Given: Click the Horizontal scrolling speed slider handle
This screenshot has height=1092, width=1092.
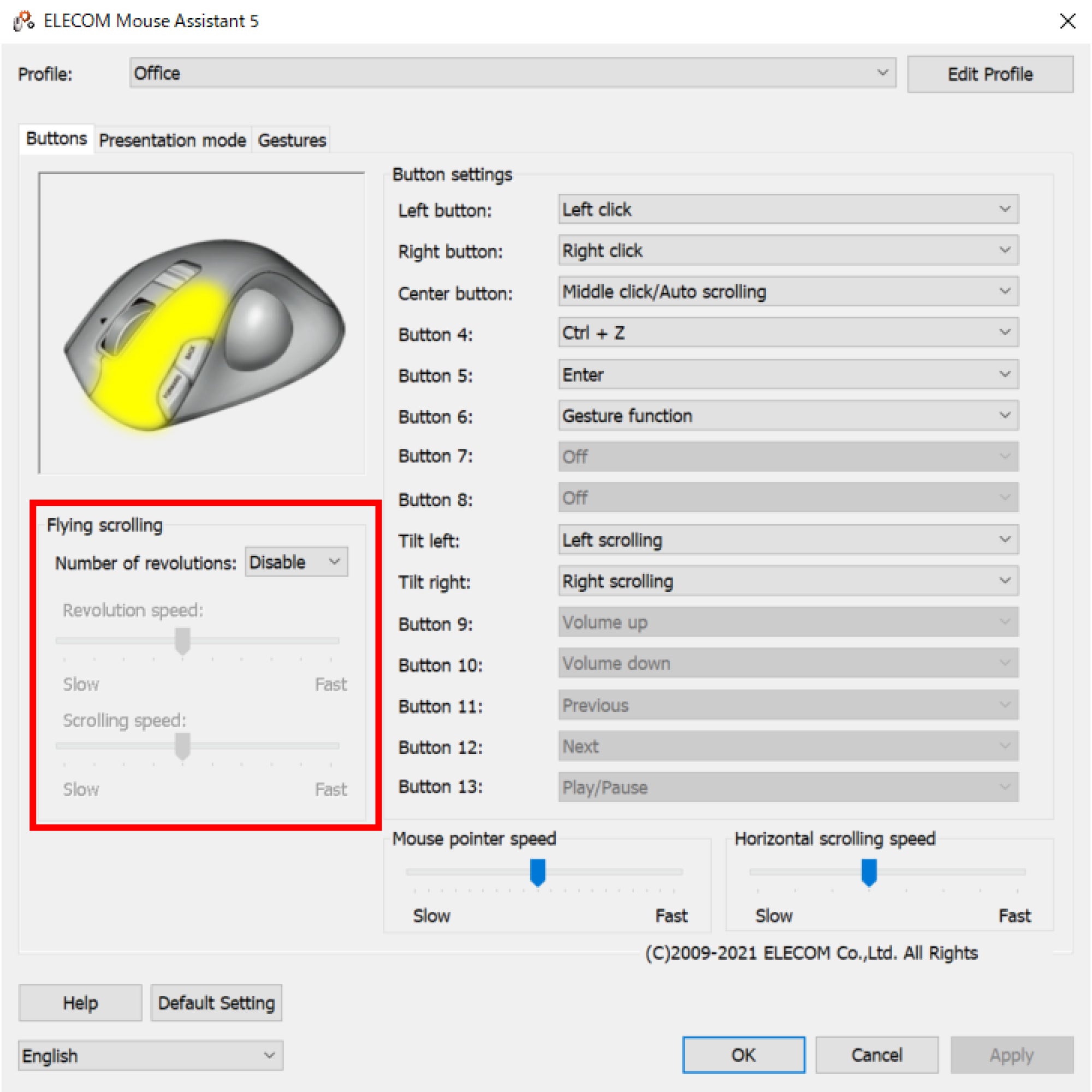Looking at the screenshot, I should coord(869,872).
